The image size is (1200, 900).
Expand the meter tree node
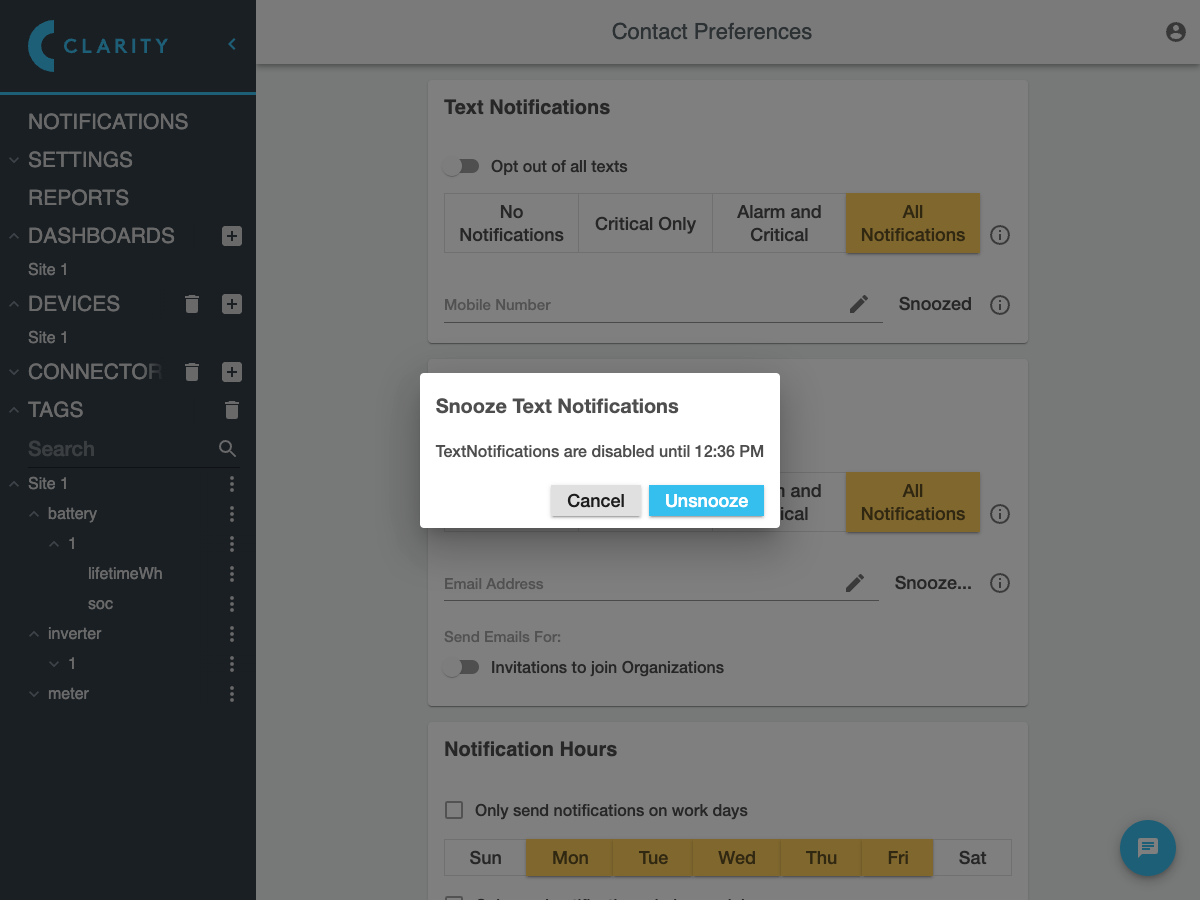[35, 694]
